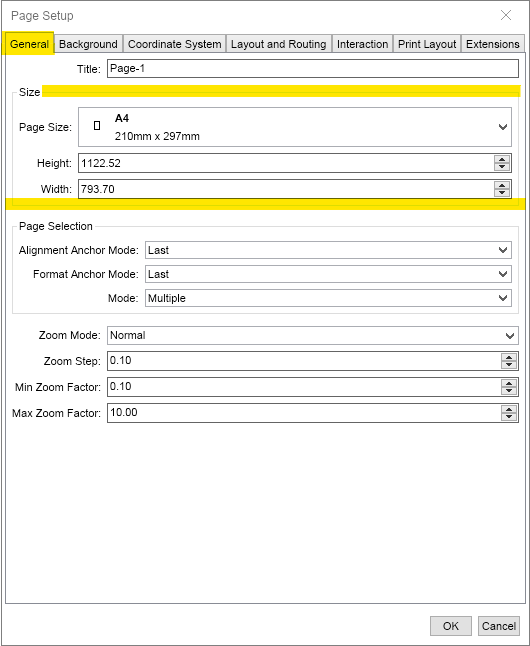The image size is (530, 646).
Task: Decrease the Width value with down arrow
Action: (x=502, y=193)
